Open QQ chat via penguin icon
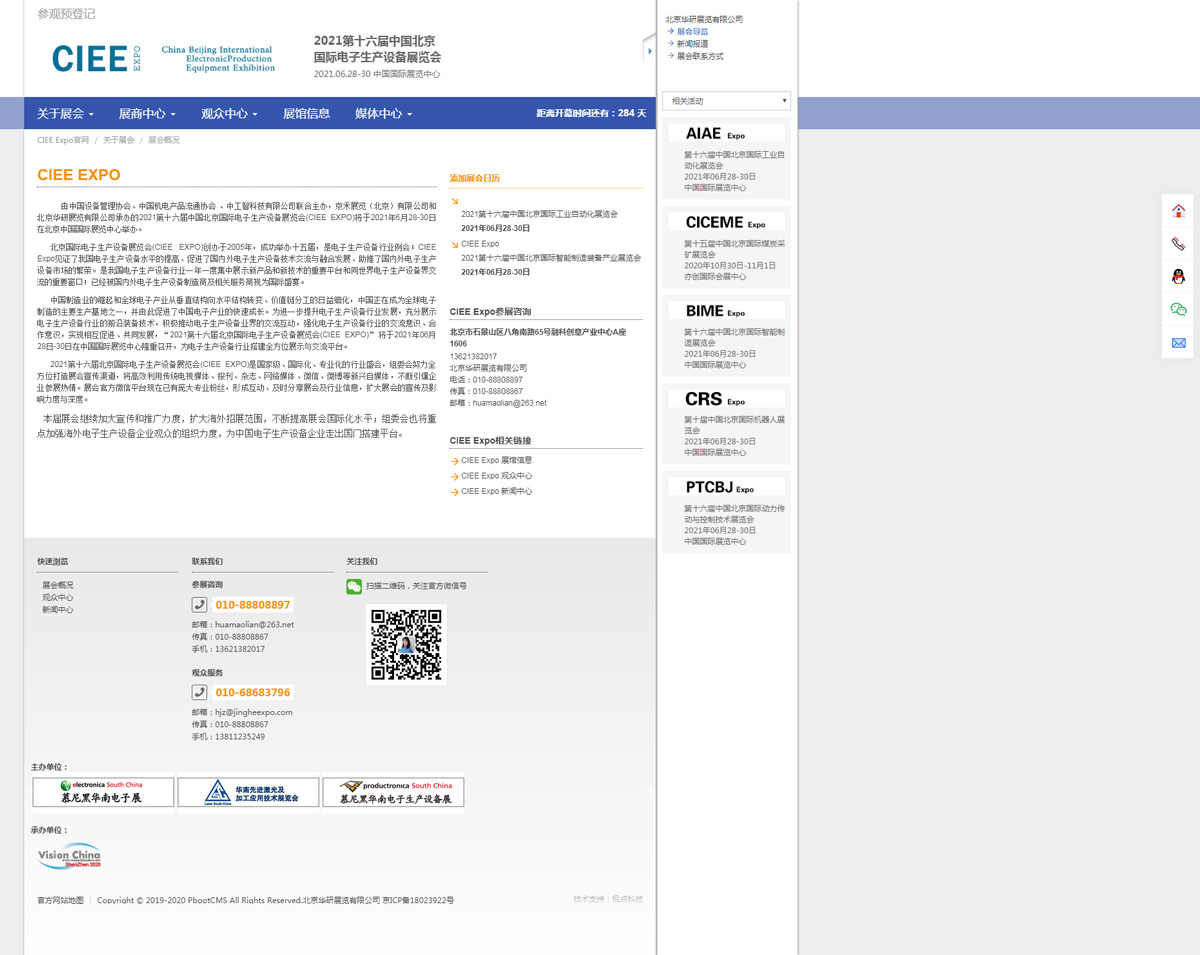This screenshot has height=955, width=1200. [1178, 276]
